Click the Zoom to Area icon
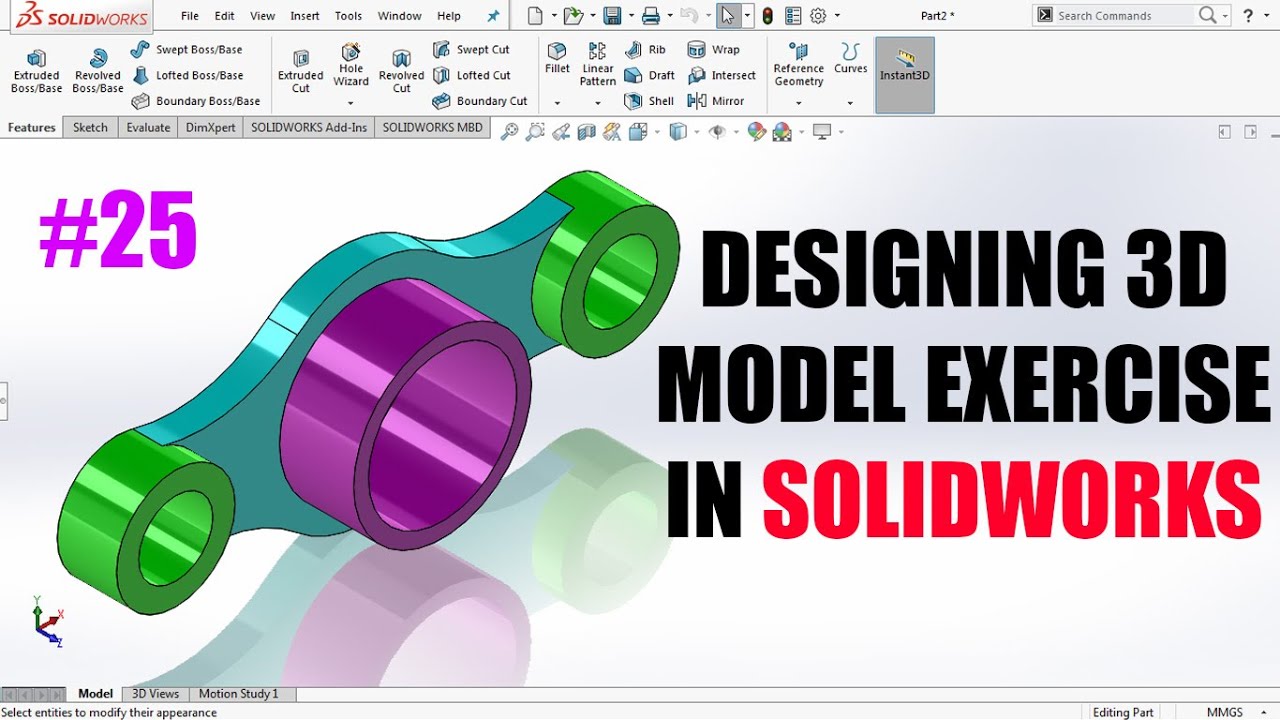1280x720 pixels. click(536, 131)
